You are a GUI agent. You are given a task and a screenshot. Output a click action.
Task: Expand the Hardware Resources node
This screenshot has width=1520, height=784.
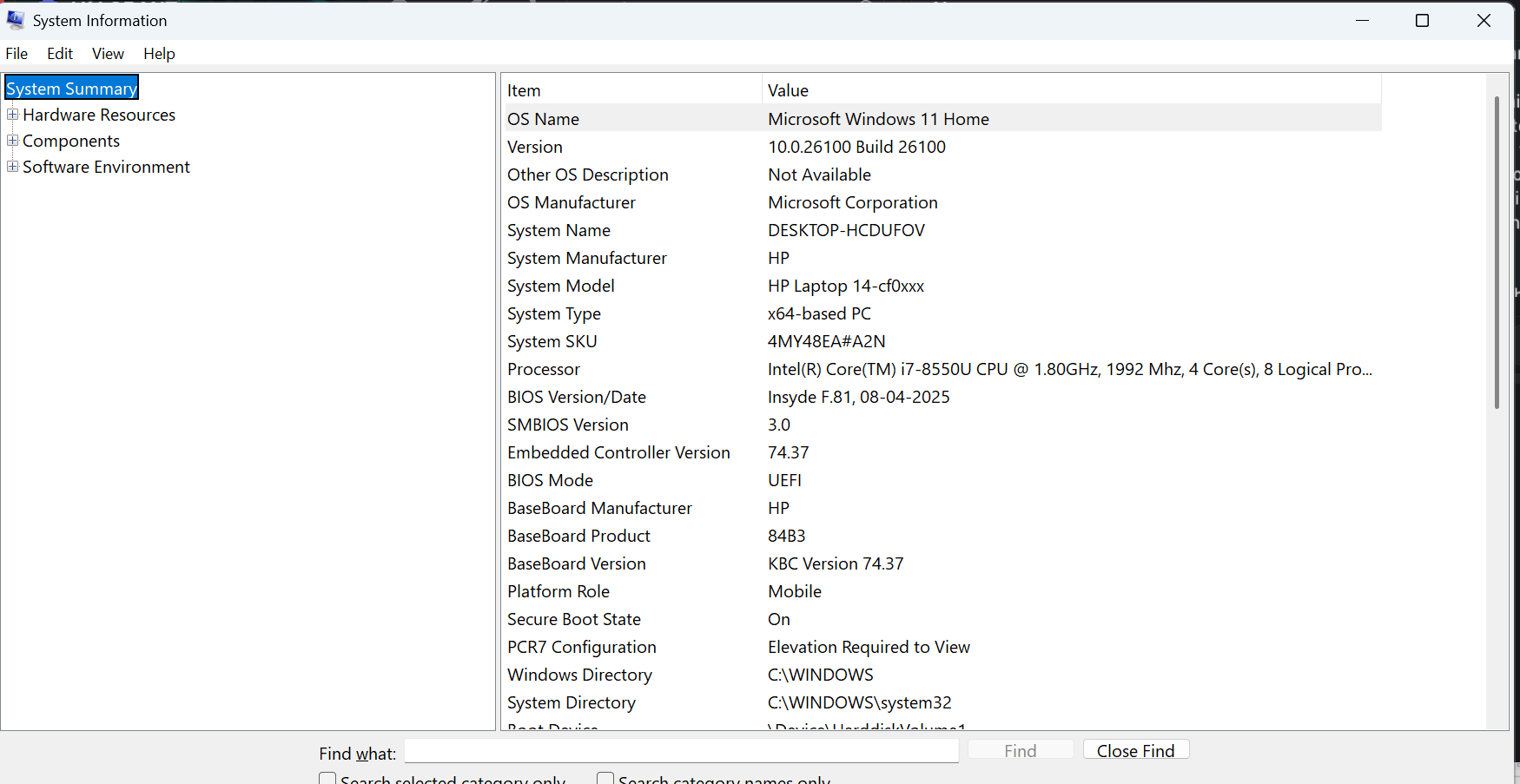pos(12,115)
